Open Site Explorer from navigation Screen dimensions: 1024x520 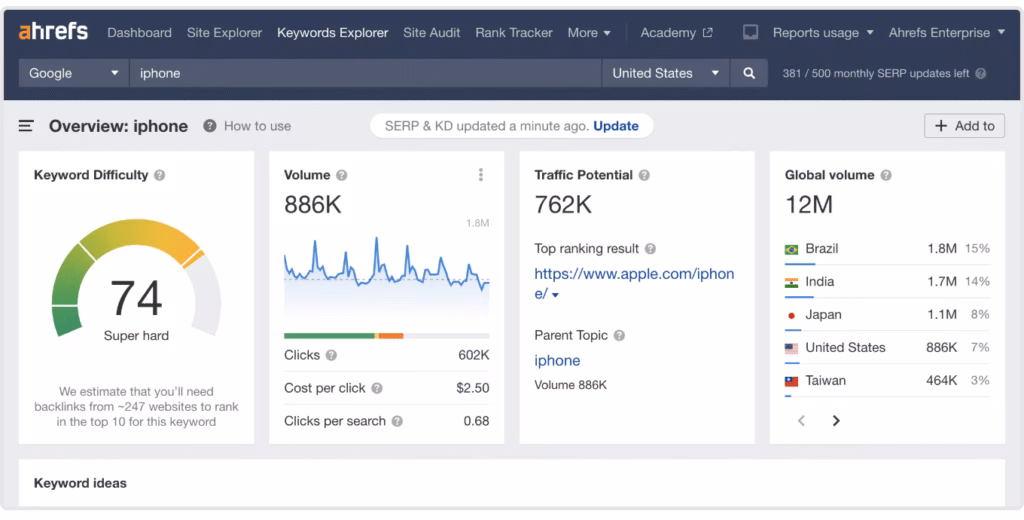pos(224,32)
